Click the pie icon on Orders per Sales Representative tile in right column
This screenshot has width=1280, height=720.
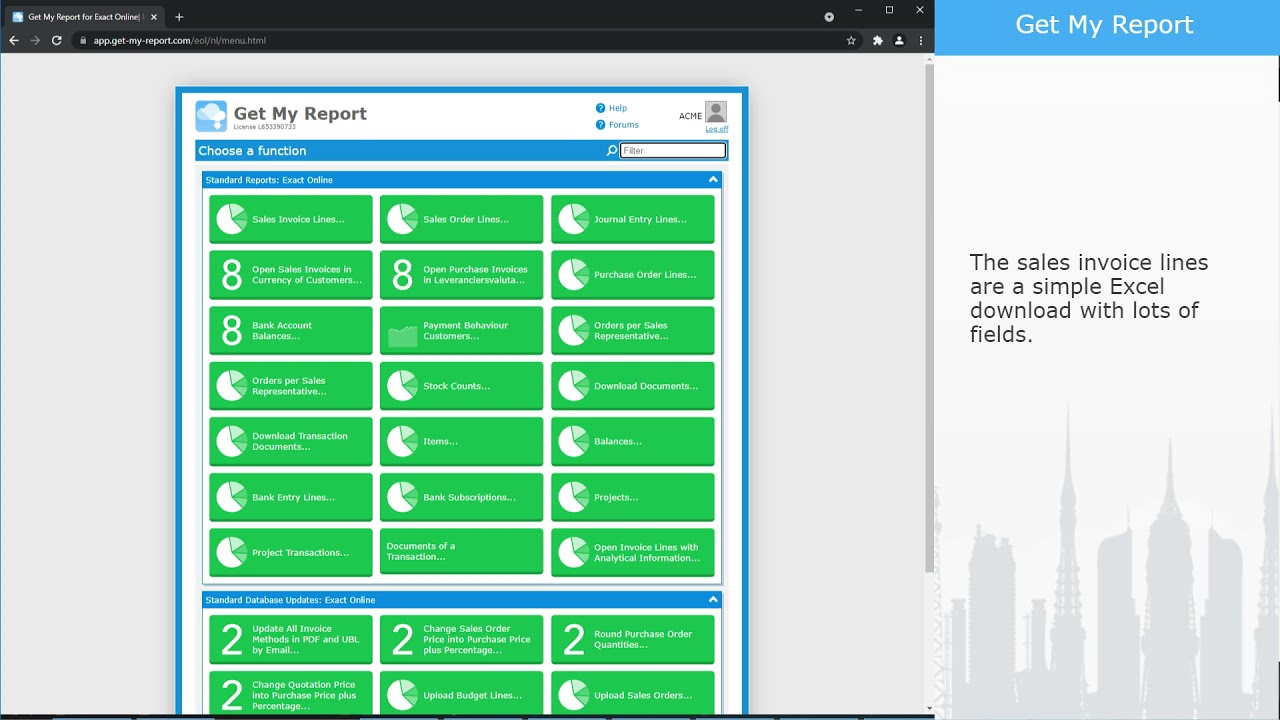click(x=573, y=330)
